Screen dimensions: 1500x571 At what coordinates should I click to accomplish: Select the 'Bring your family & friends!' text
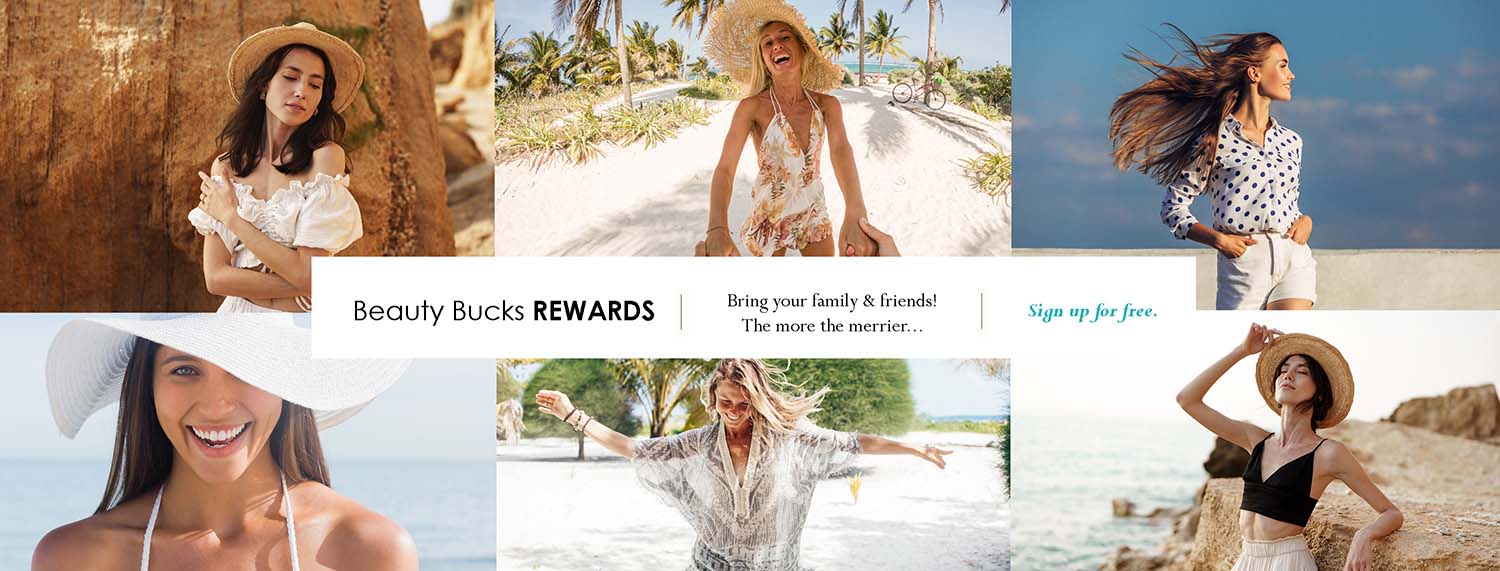coord(832,300)
